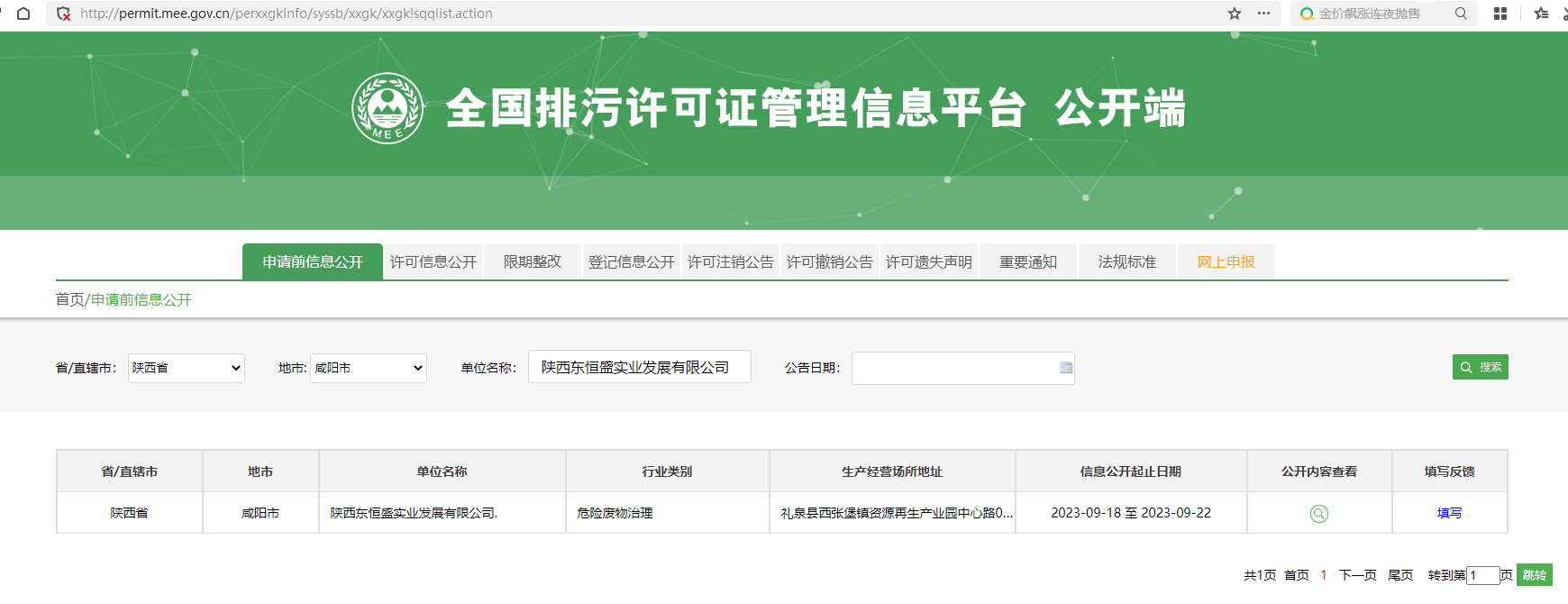Click table cell 陕西省

[x=130, y=513]
